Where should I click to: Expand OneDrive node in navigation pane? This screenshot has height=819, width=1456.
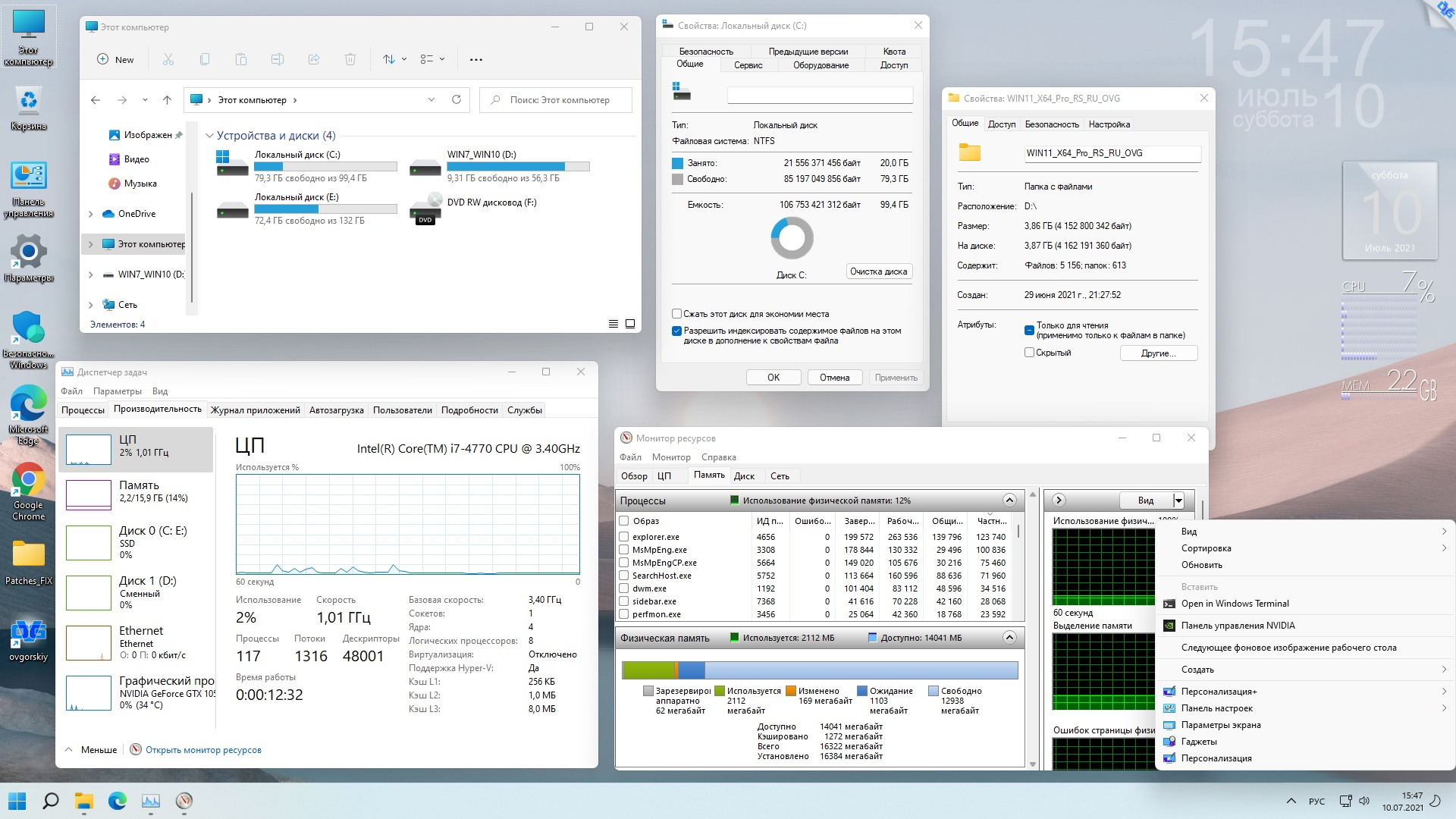click(x=91, y=214)
